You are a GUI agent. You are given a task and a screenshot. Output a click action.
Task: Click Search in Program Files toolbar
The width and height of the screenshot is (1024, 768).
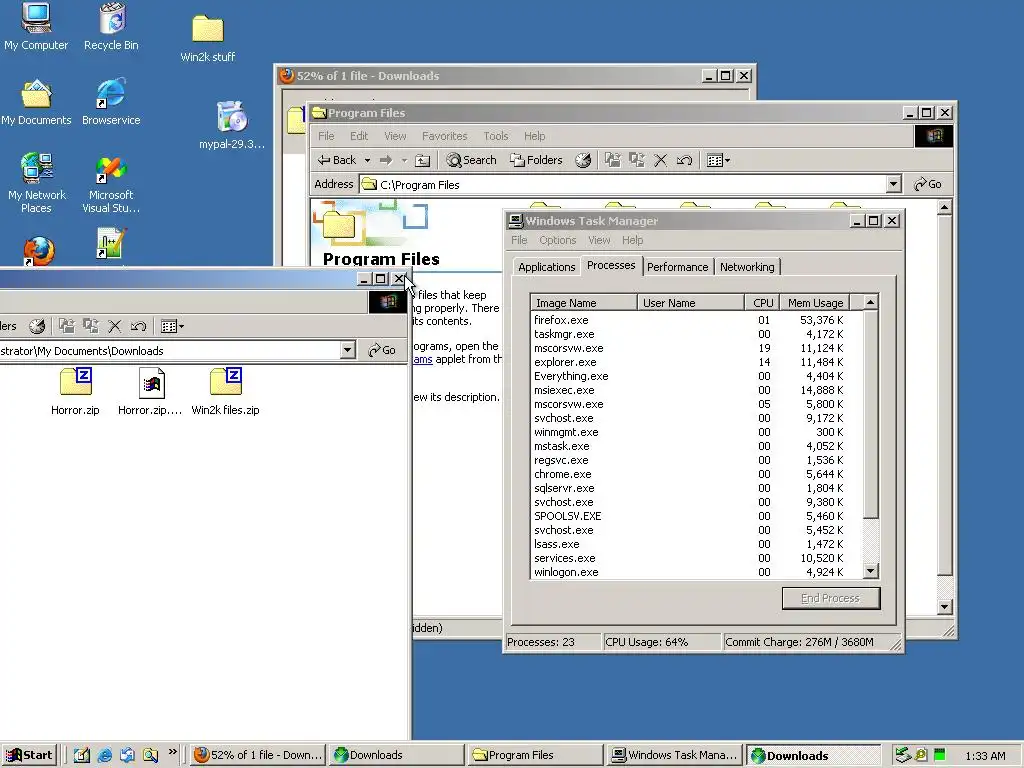471,160
